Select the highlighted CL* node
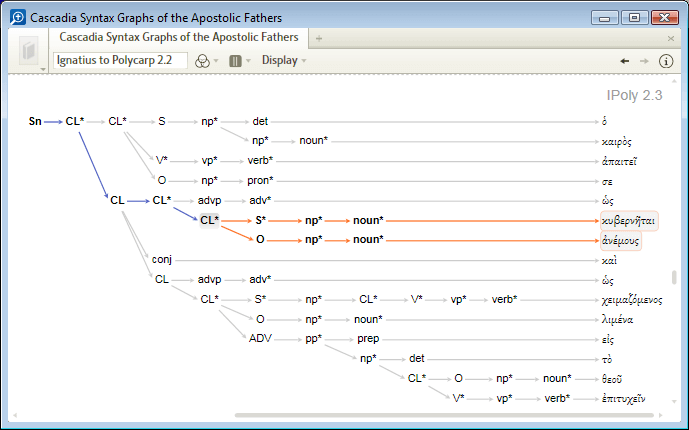The width and height of the screenshot is (689, 430). pos(209,220)
